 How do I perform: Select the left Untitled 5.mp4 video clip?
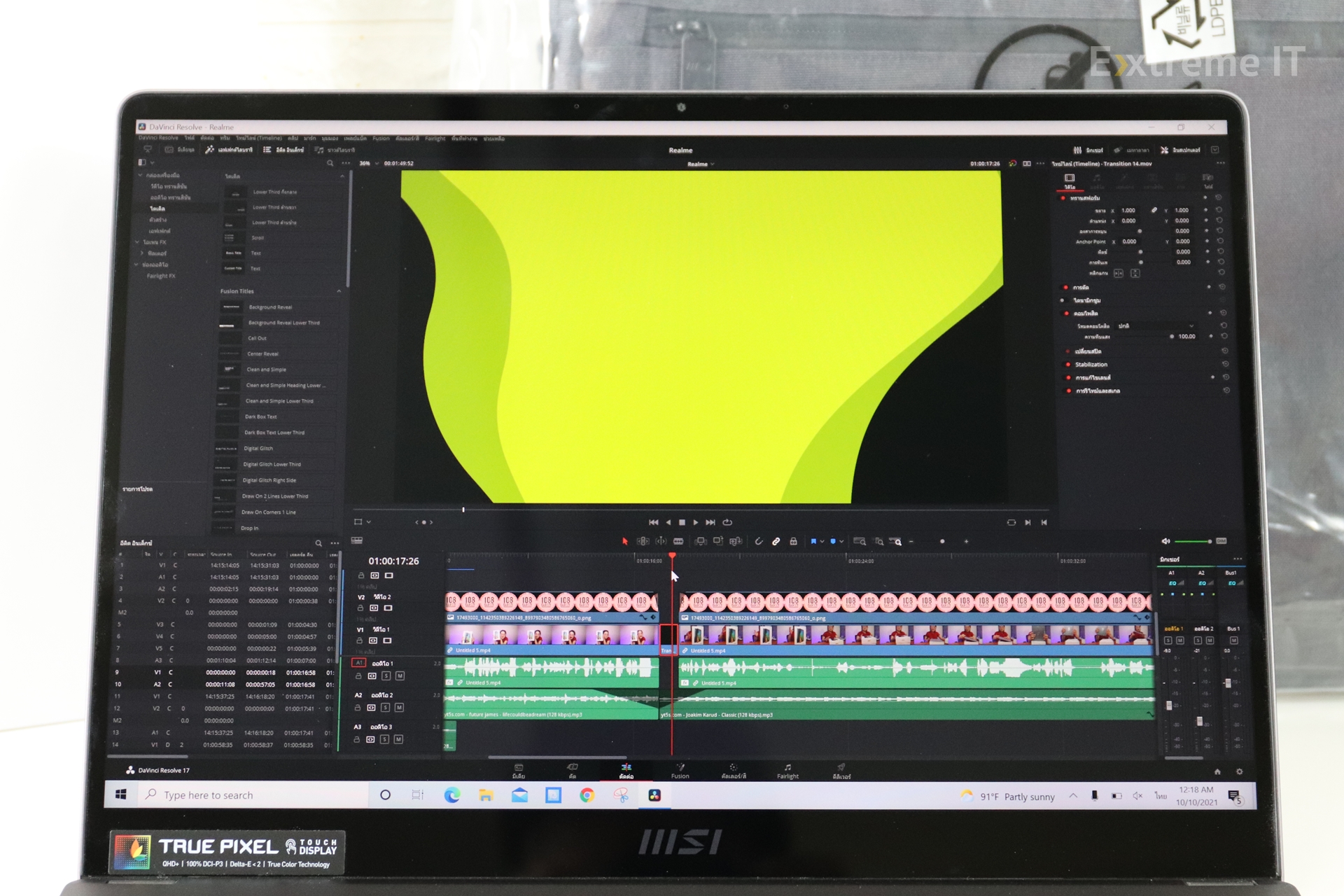click(552, 640)
